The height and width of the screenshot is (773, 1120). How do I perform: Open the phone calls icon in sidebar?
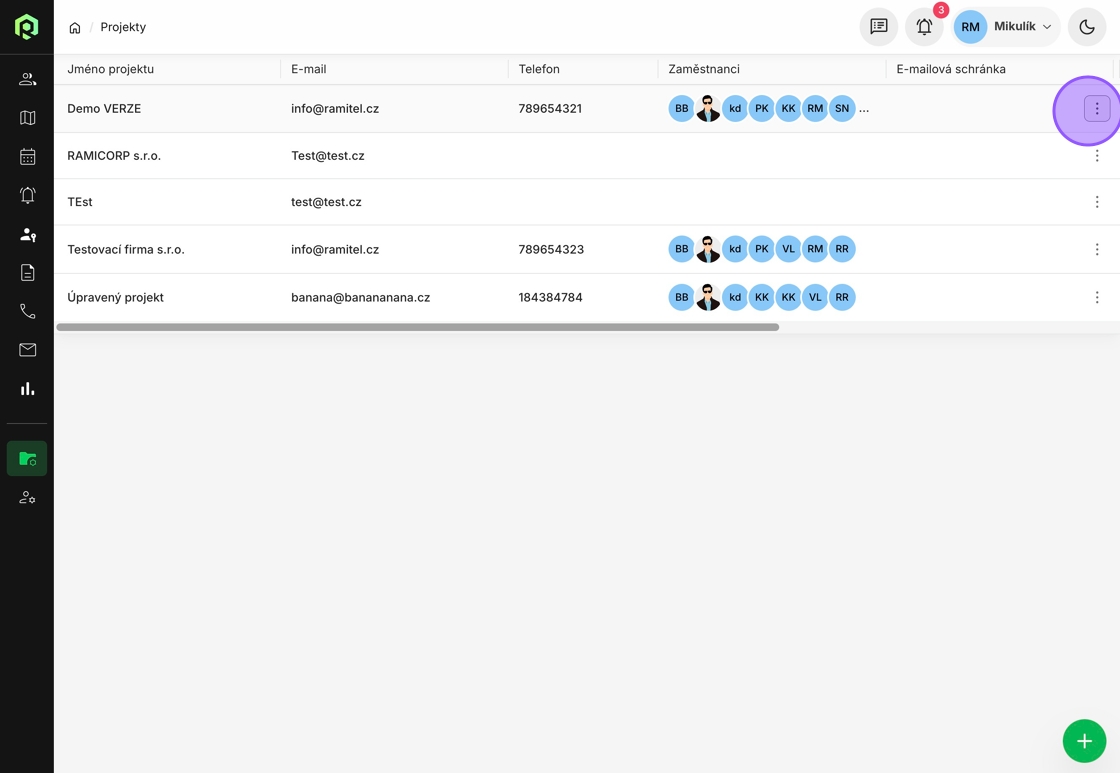[x=27, y=311]
